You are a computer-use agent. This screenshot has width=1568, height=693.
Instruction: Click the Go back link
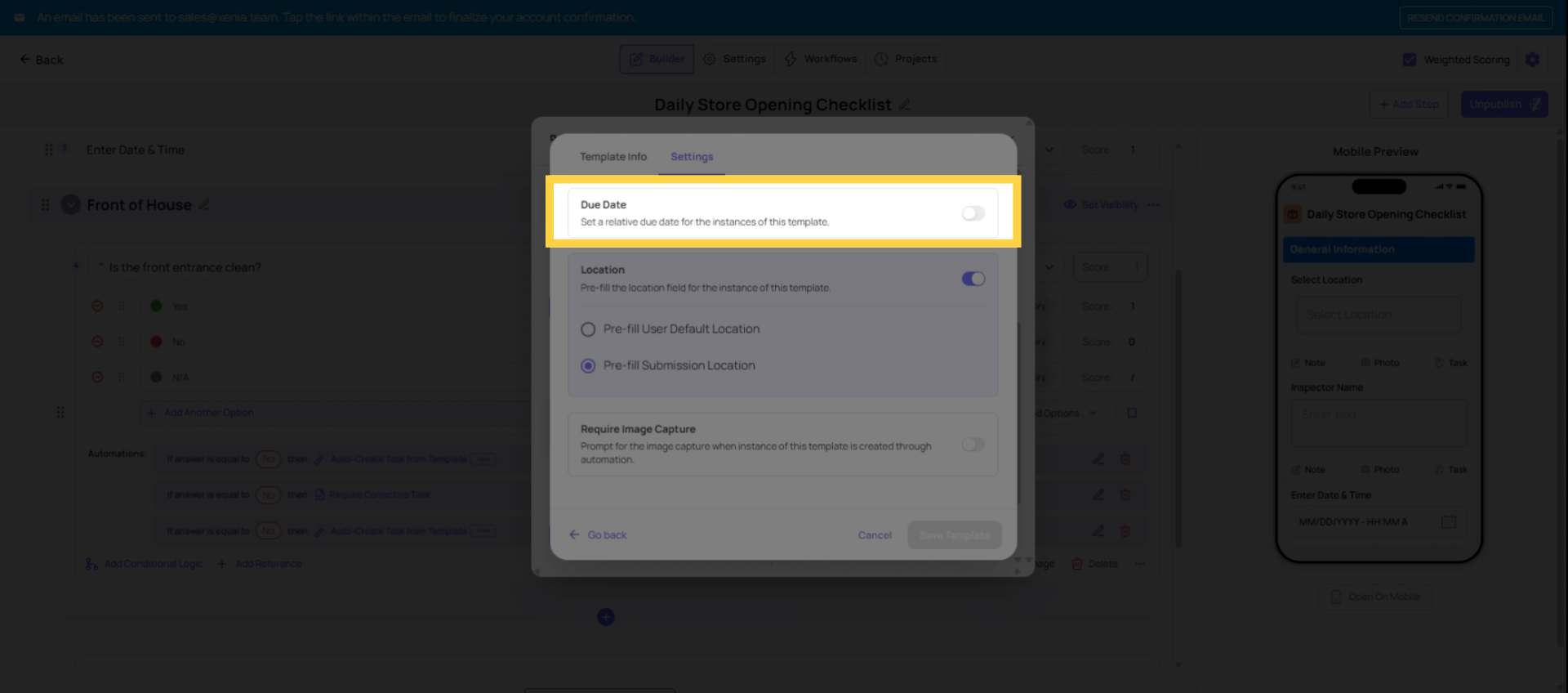(598, 535)
